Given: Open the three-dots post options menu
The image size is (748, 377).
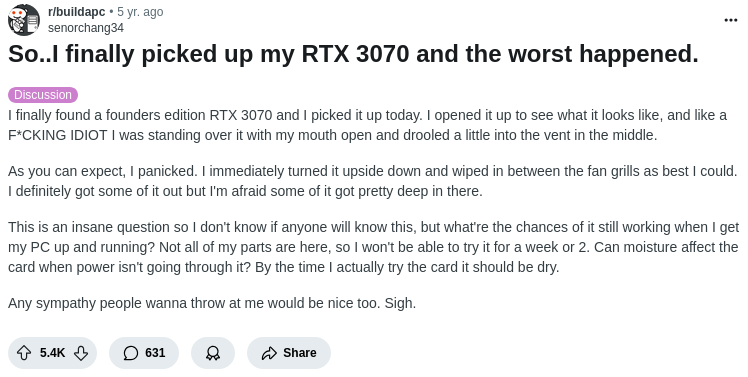Looking at the screenshot, I should pos(731,20).
